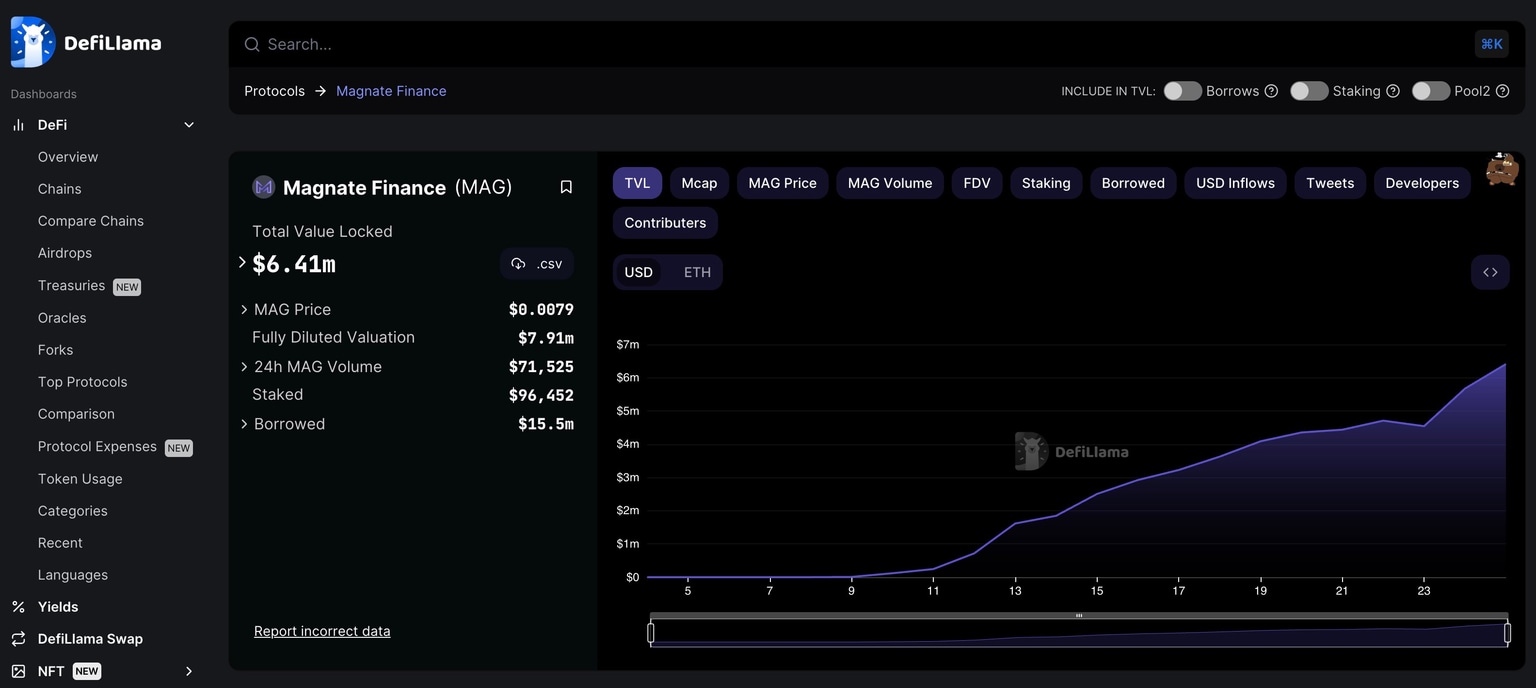Collapse the DeFi section in the sidebar
This screenshot has width=1536, height=688.
(188, 124)
